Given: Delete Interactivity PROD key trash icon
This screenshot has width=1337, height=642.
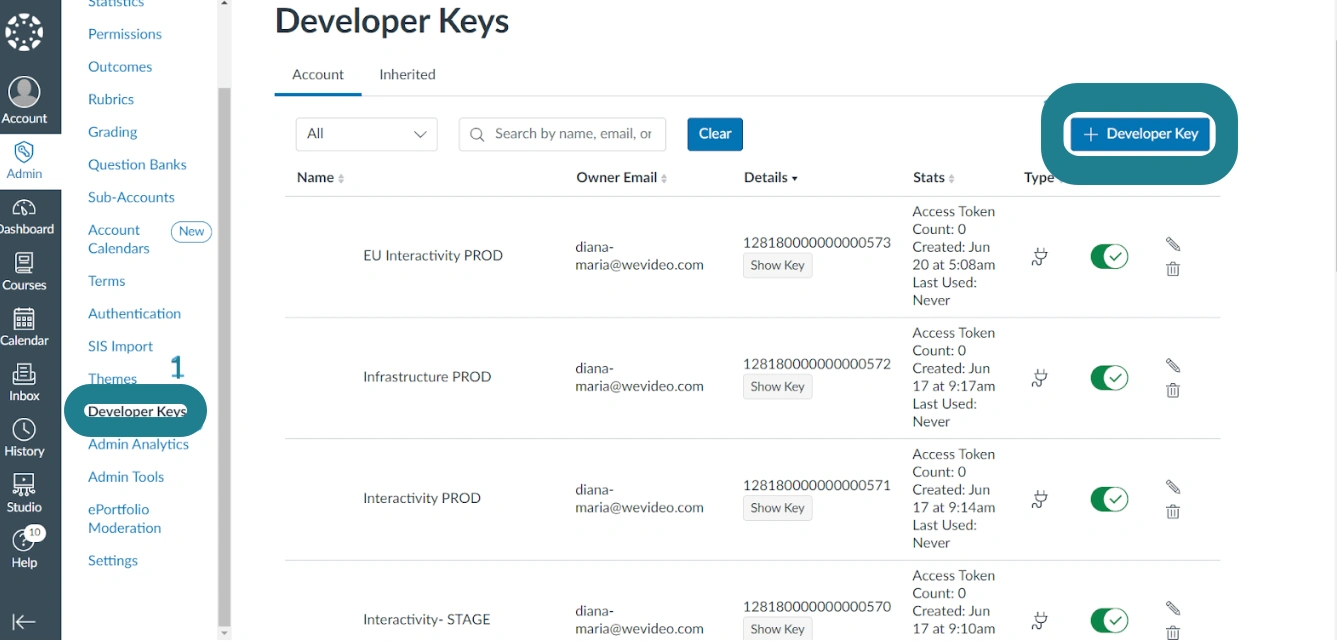Looking at the screenshot, I should click(x=1173, y=511).
